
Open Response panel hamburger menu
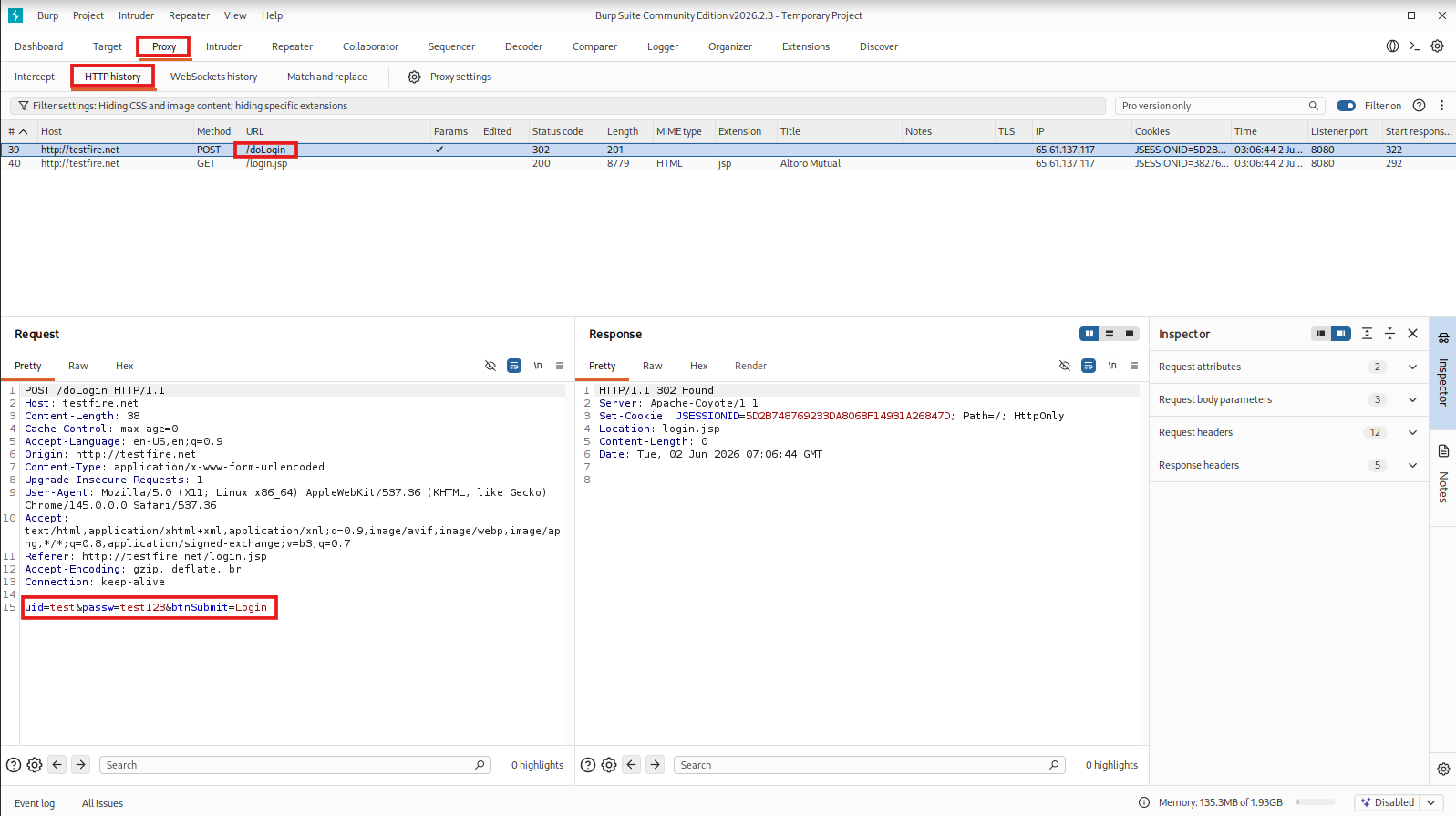pyautogui.click(x=1134, y=366)
